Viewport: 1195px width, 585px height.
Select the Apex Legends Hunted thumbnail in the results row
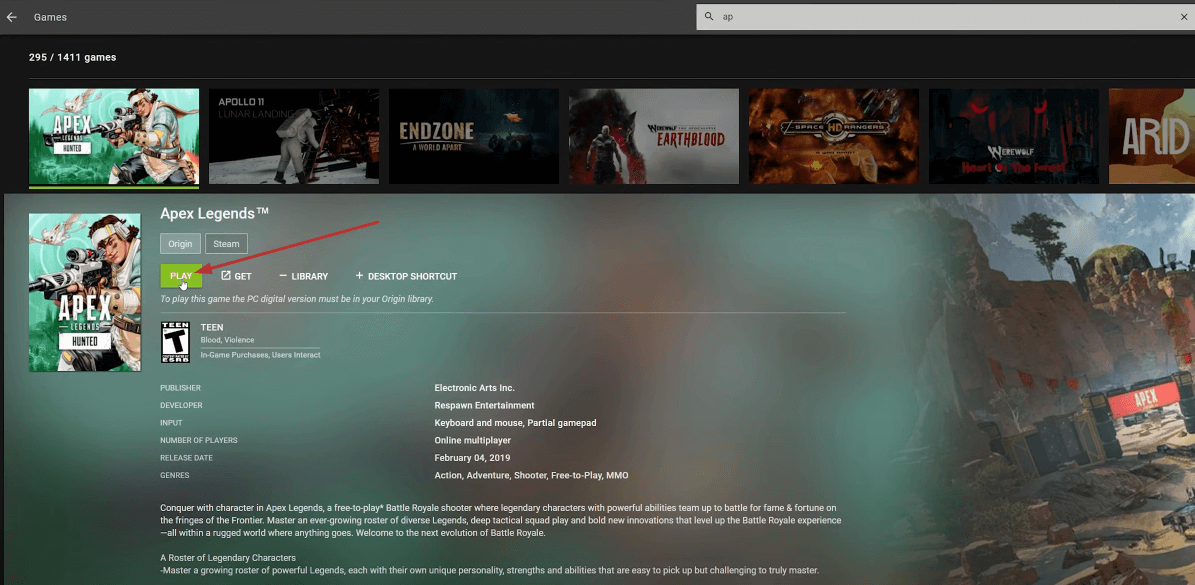[x=114, y=136]
